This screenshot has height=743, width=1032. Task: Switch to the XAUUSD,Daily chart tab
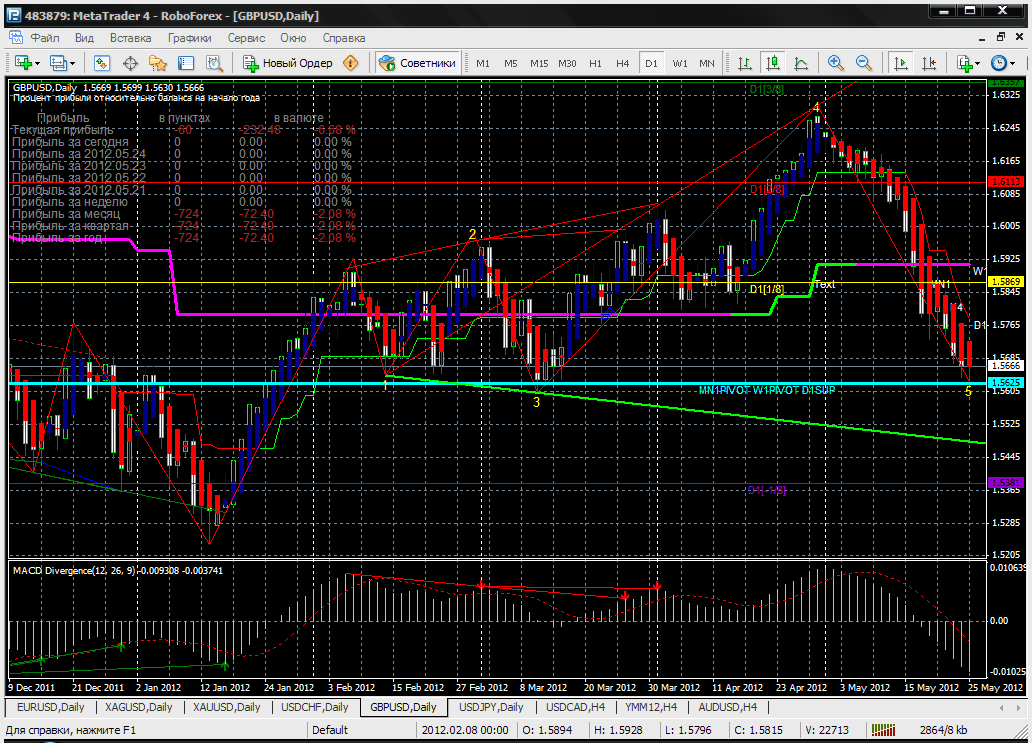coord(226,707)
